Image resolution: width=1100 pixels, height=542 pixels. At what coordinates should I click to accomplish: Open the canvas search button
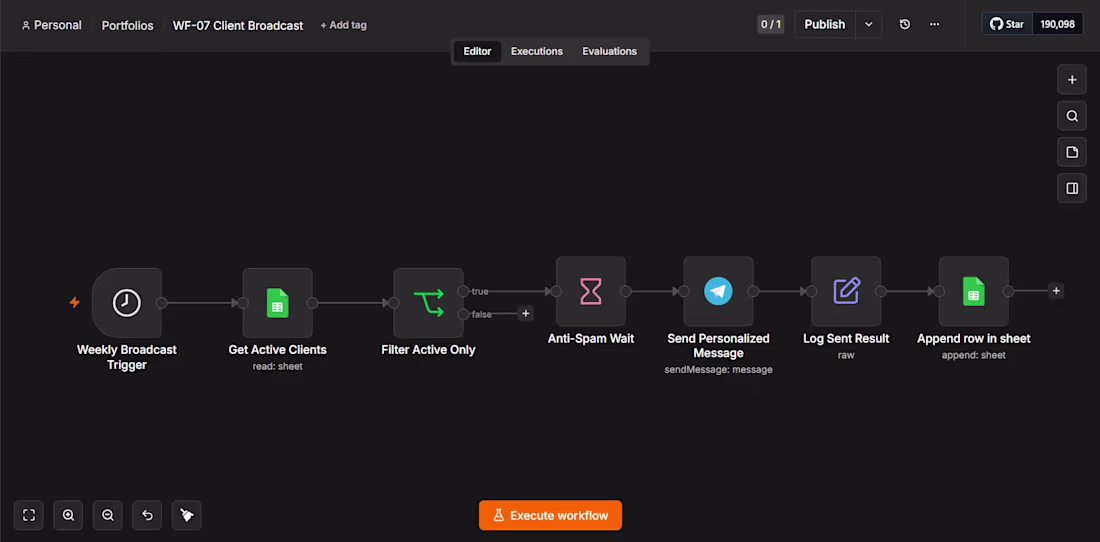point(1072,116)
